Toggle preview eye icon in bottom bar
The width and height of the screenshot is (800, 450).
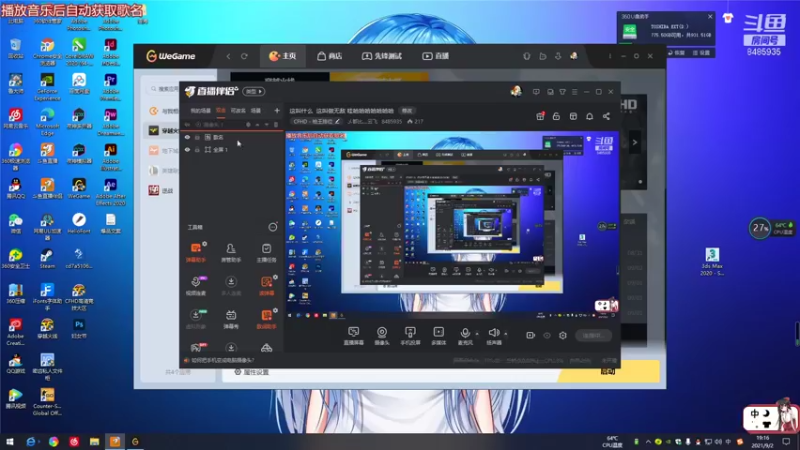(x=547, y=335)
